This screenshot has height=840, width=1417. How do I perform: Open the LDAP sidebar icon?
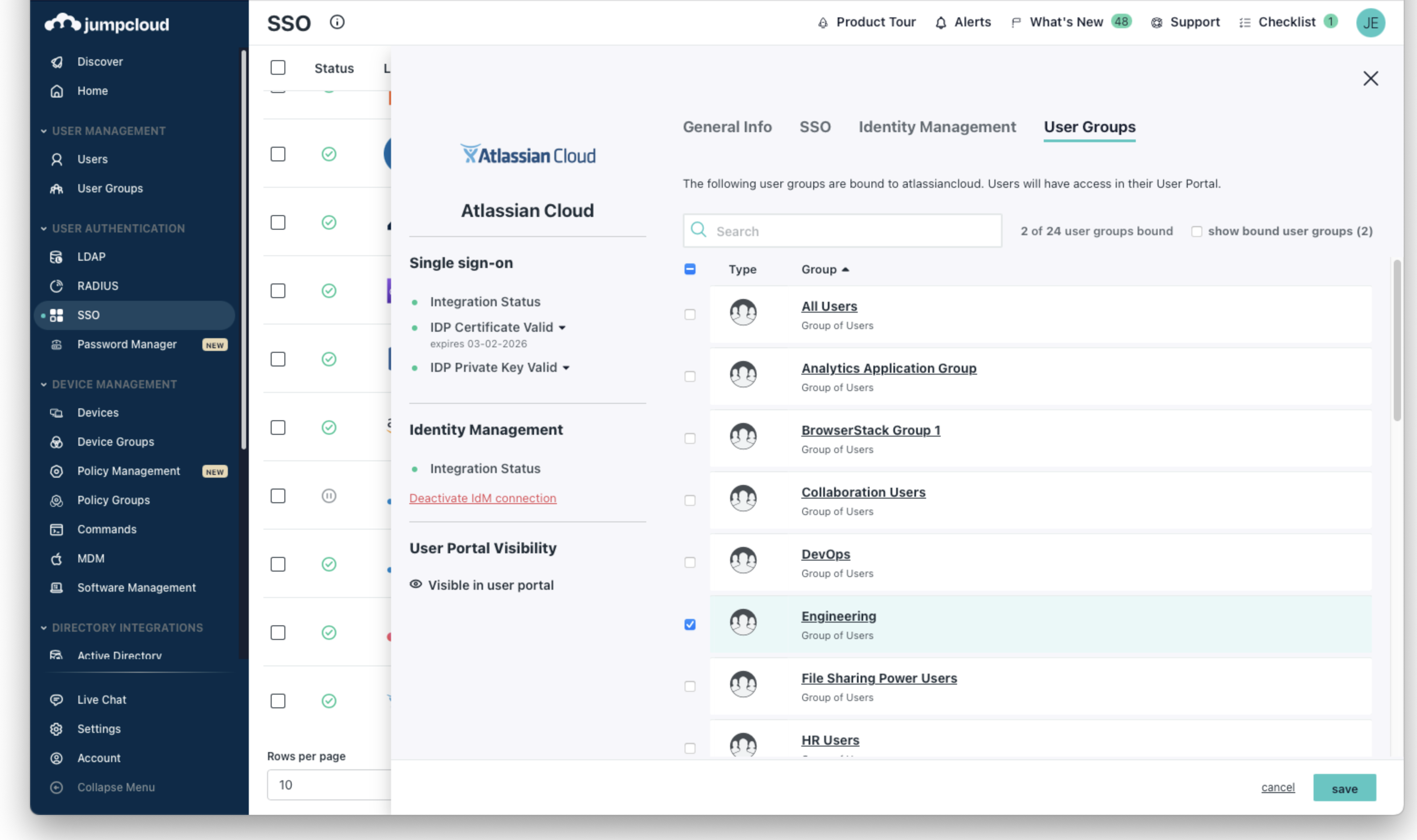[56, 257]
